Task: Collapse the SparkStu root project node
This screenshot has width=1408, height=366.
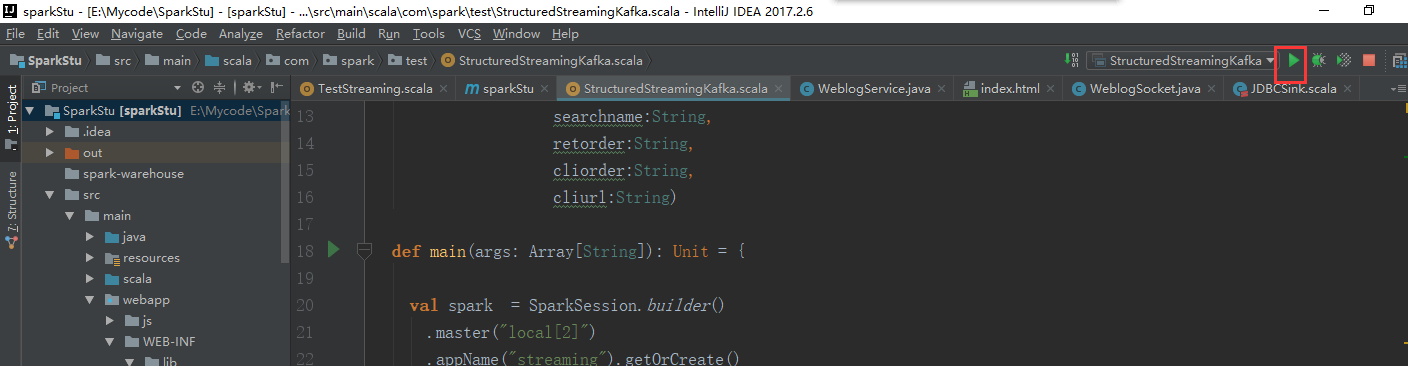Action: pos(30,111)
